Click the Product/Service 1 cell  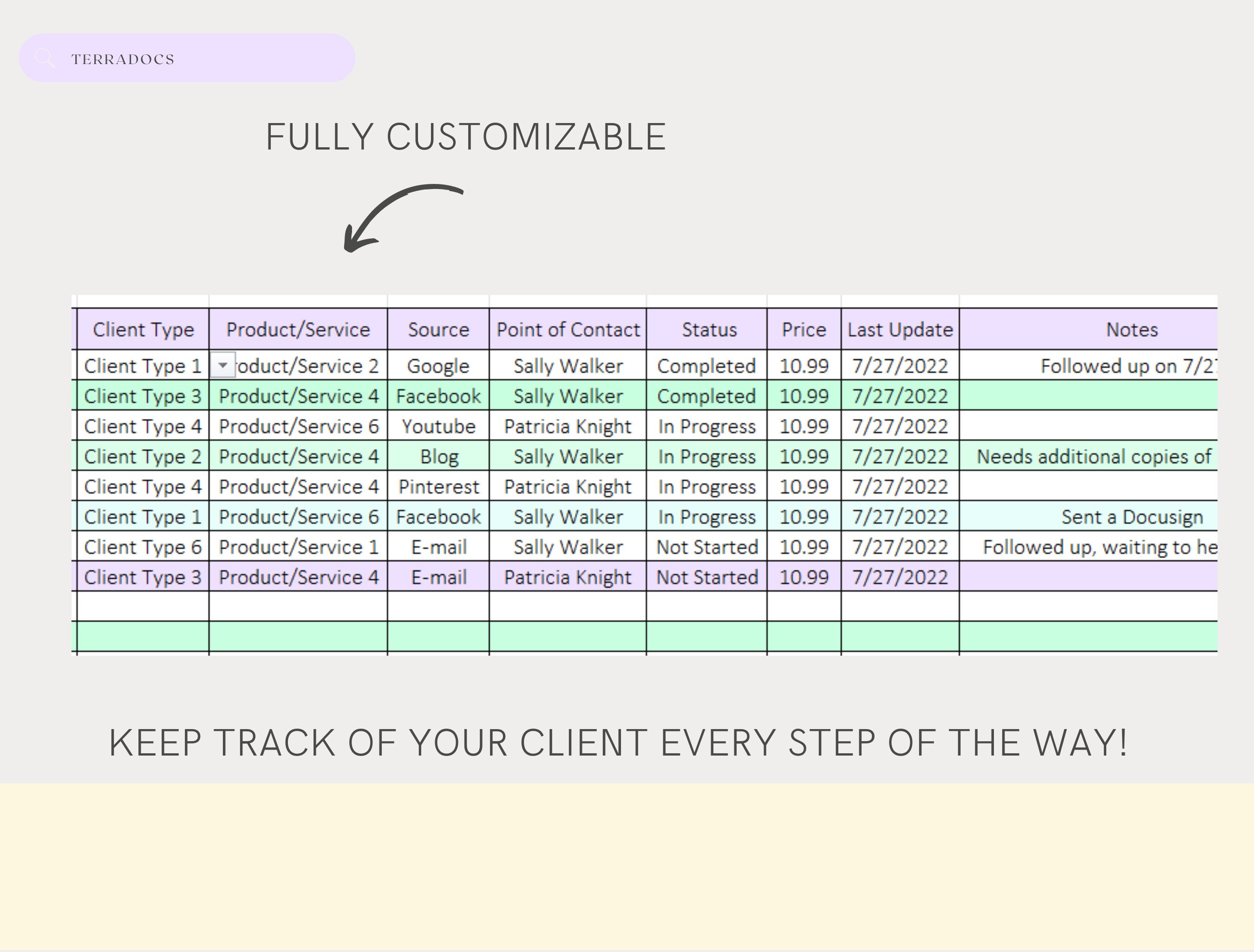(298, 547)
